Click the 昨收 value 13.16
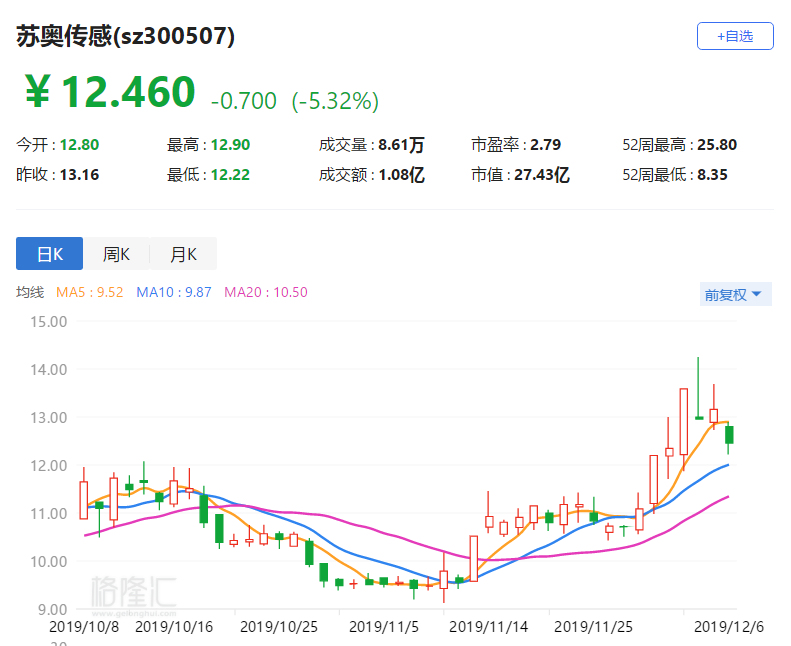 tap(80, 175)
